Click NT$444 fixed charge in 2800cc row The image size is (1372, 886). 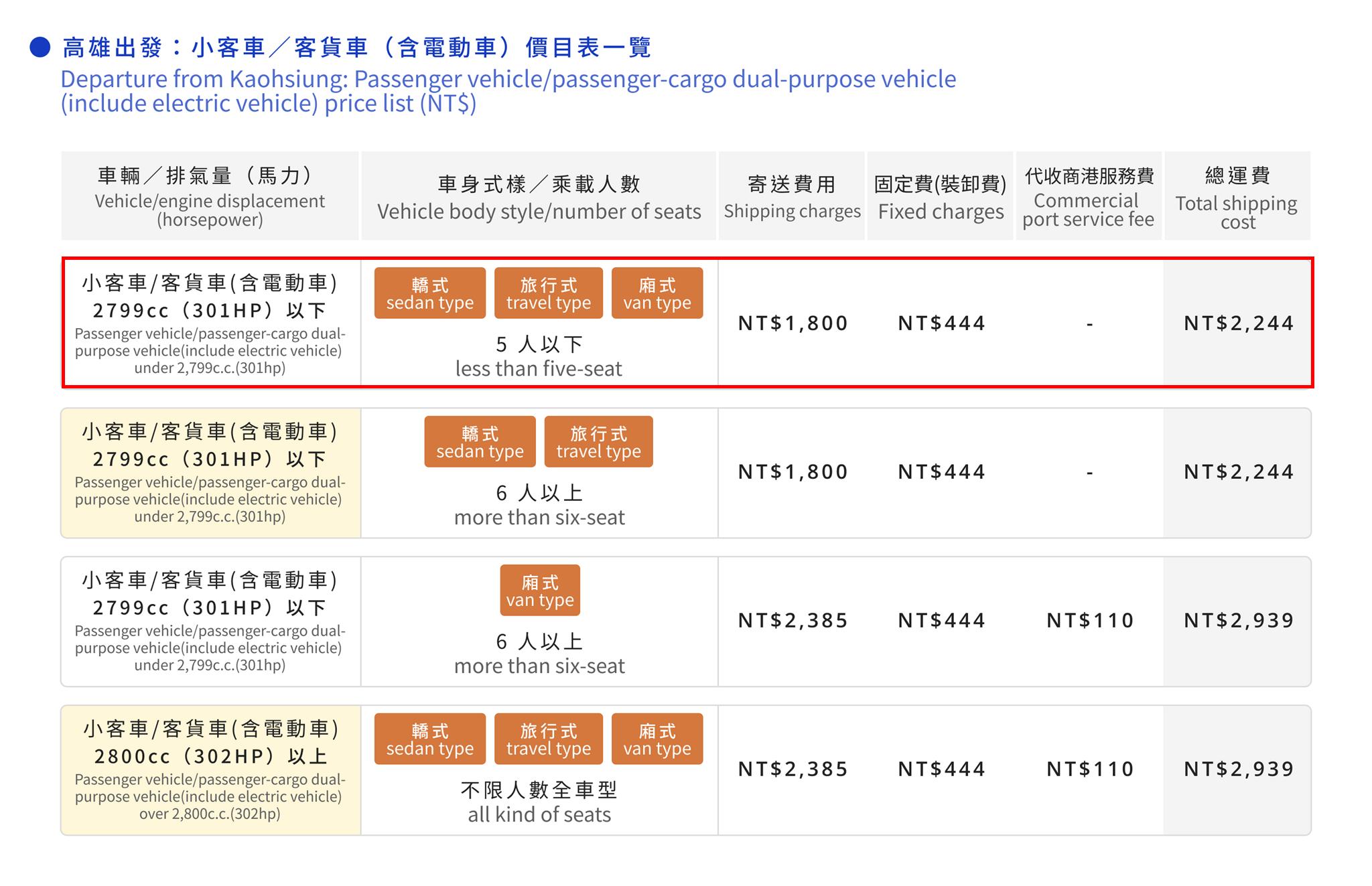coord(941,769)
